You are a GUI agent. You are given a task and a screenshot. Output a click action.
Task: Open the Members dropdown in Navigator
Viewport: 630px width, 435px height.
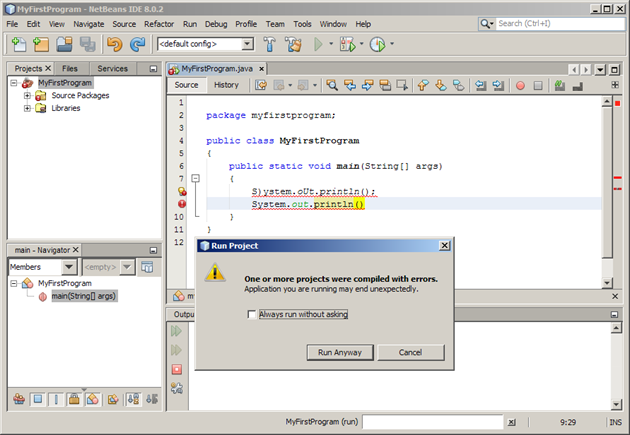(68, 267)
